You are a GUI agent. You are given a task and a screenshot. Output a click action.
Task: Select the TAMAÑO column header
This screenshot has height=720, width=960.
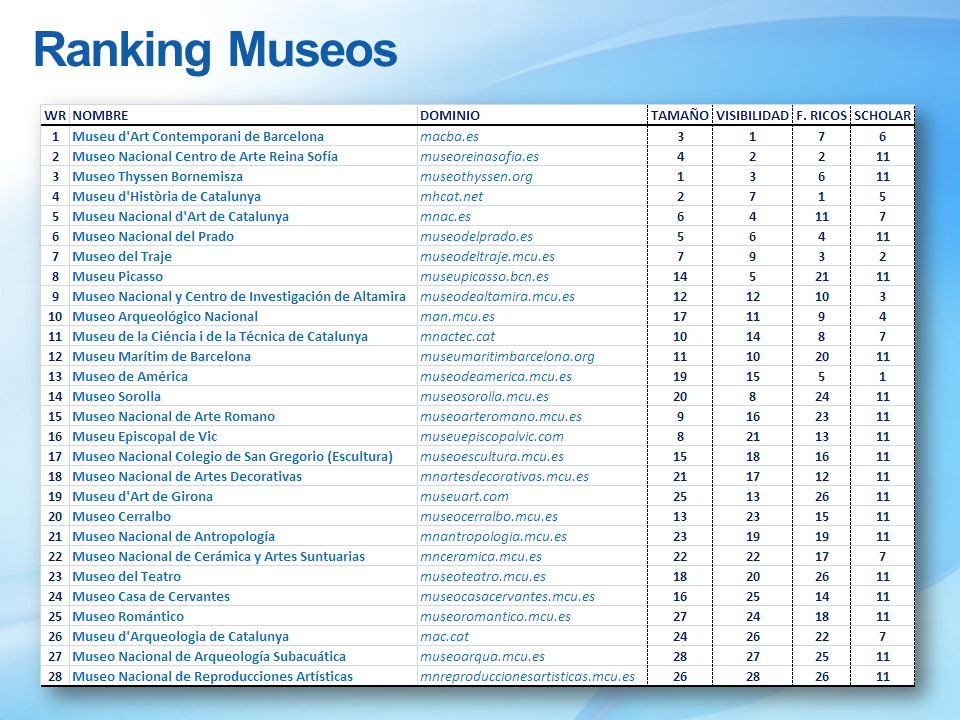click(x=680, y=116)
